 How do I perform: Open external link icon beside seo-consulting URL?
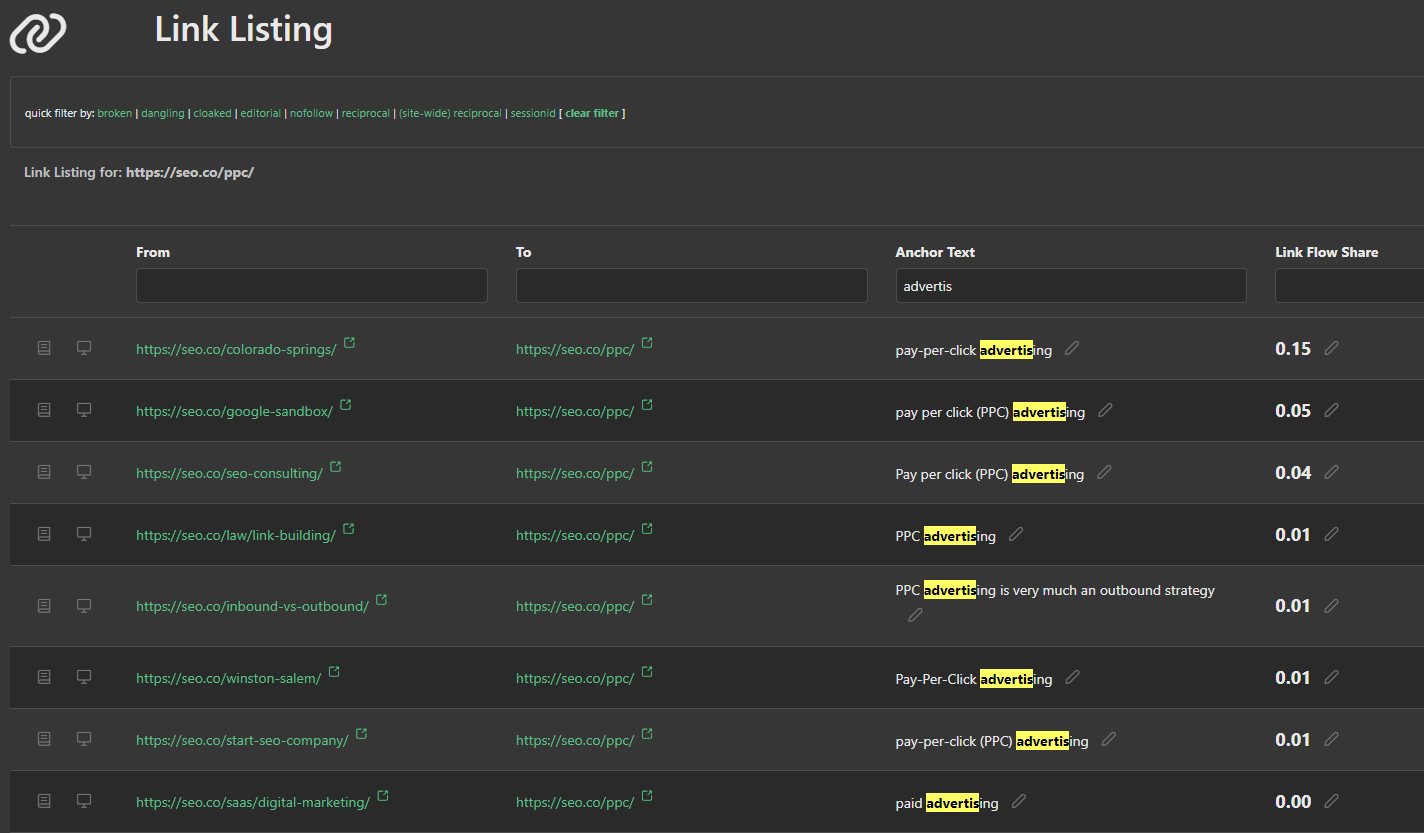(x=336, y=467)
